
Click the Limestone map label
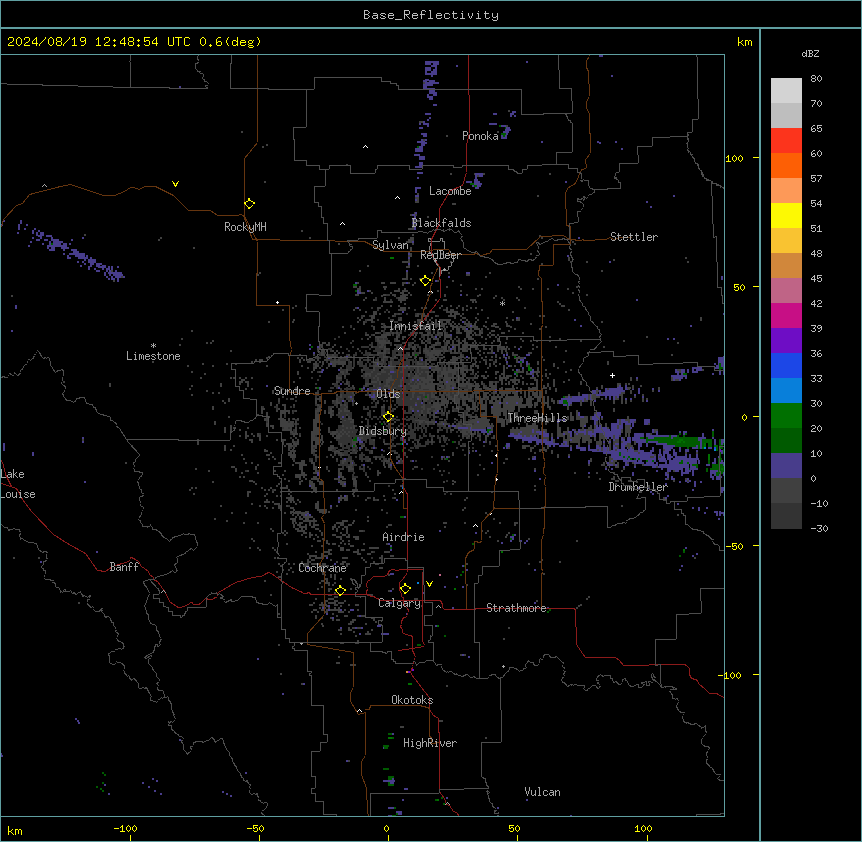153,356
